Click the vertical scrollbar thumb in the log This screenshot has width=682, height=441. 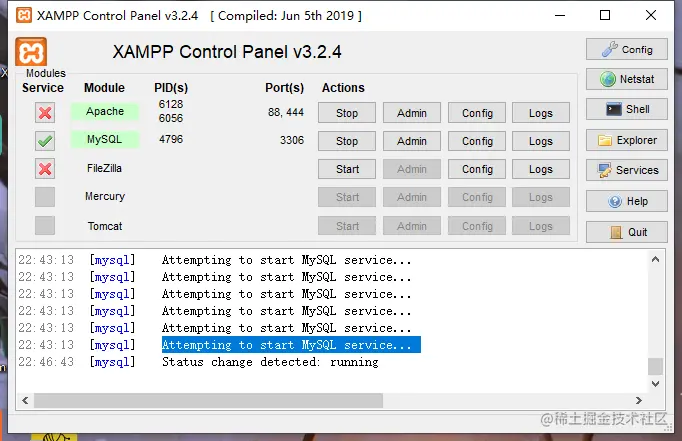(x=655, y=366)
